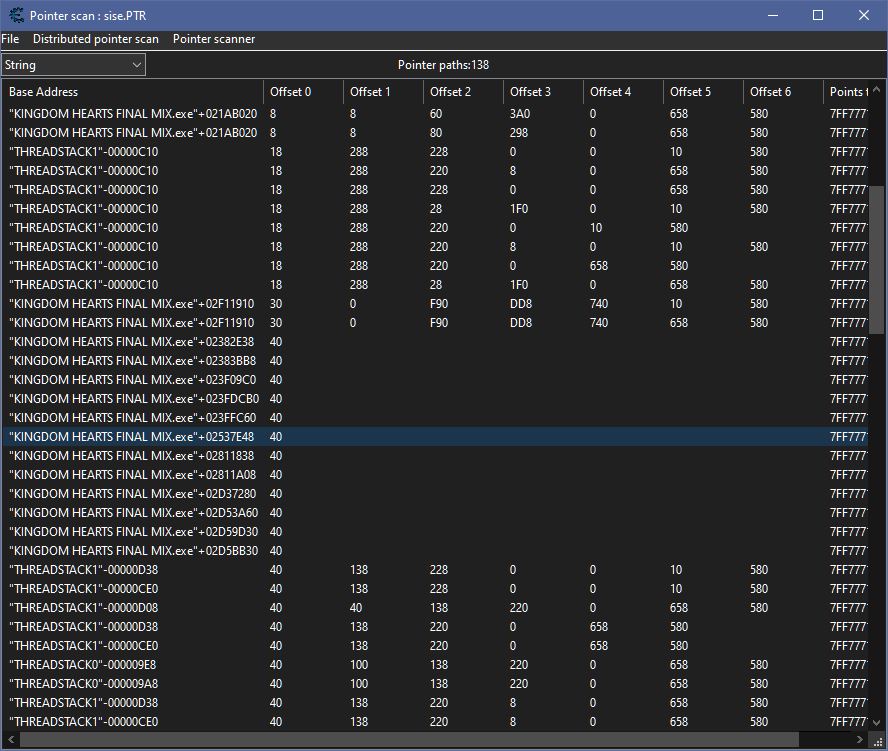Click the horizontal scrollbar left arrow

10,740
